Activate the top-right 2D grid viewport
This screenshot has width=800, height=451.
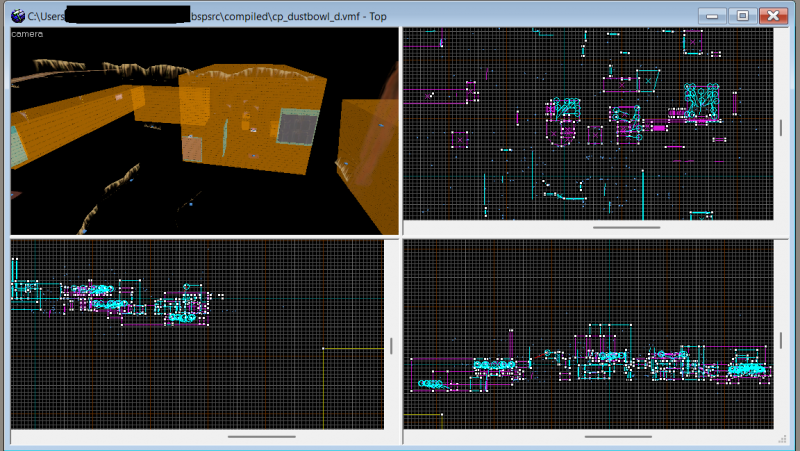tap(588, 124)
